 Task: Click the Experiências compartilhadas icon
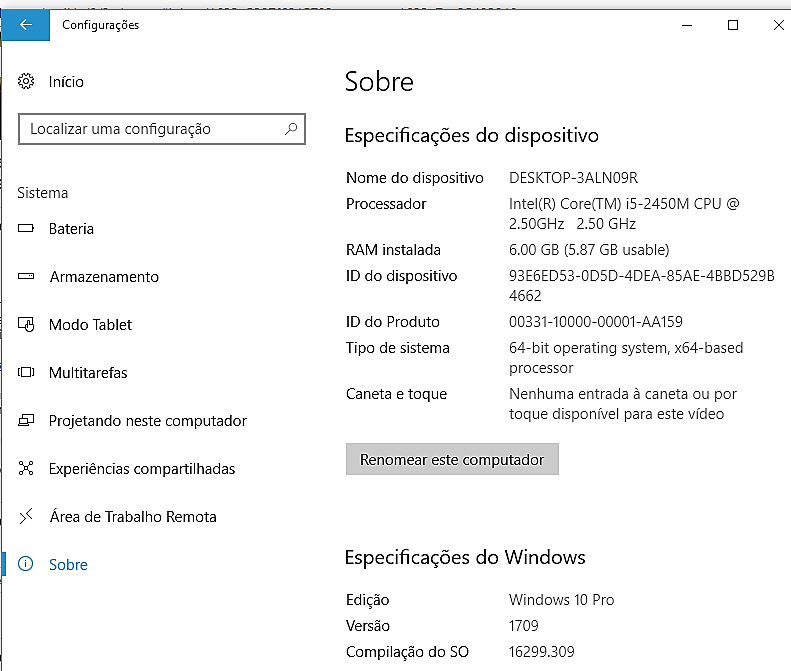pos(27,469)
